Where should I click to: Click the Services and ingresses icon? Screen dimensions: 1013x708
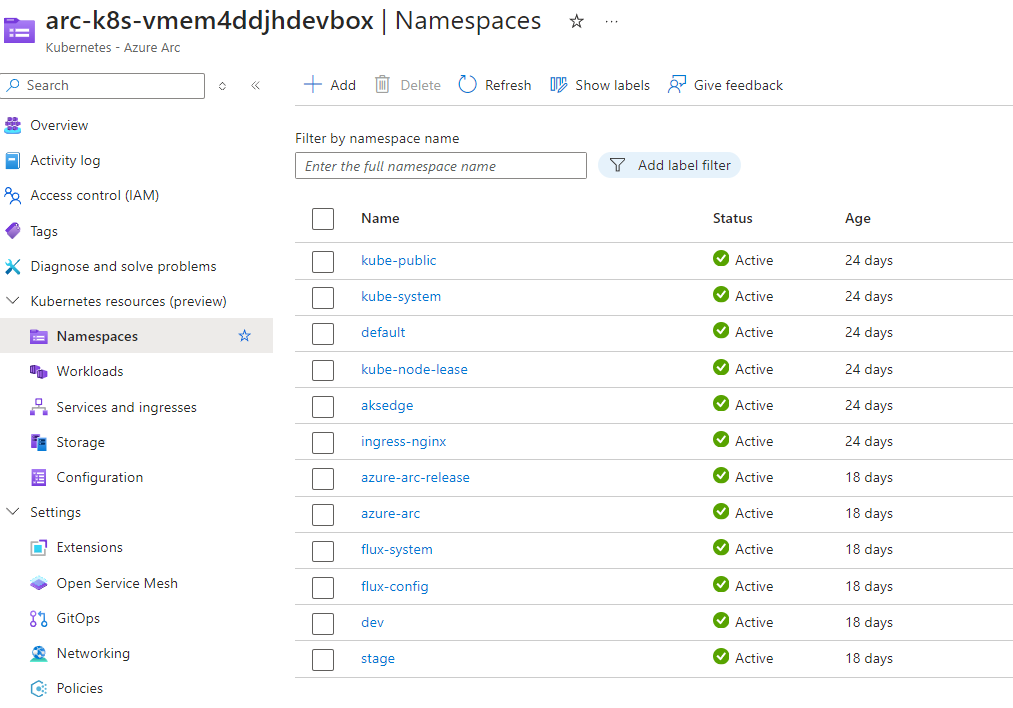pyautogui.click(x=39, y=407)
